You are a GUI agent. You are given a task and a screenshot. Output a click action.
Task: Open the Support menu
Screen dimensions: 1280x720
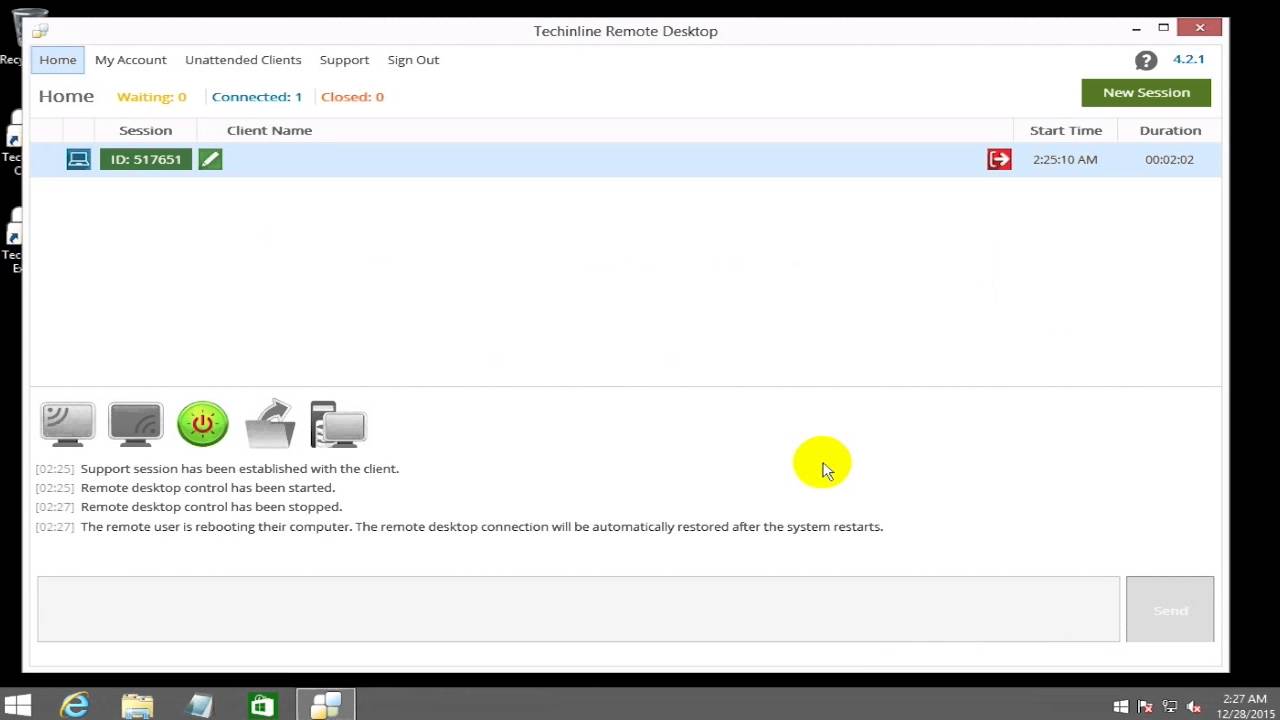(344, 60)
